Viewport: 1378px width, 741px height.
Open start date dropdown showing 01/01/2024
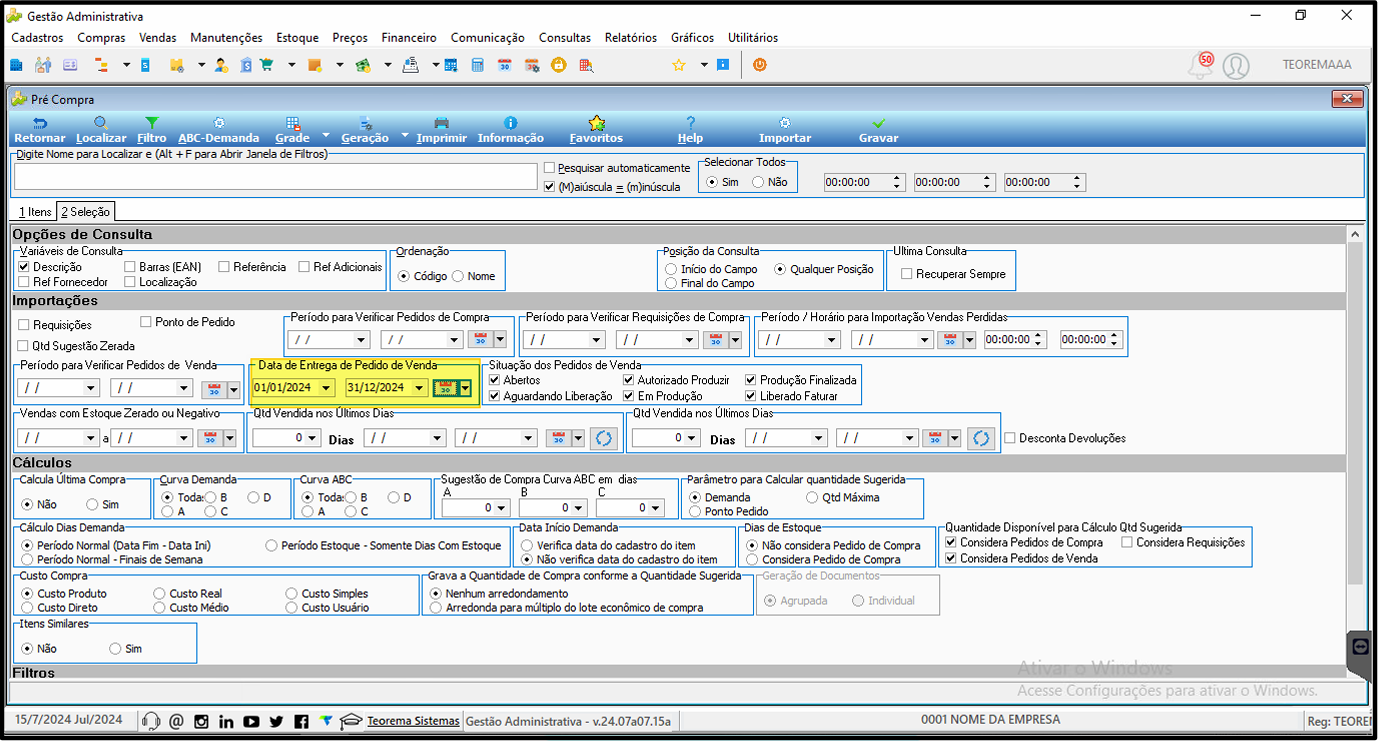326,388
